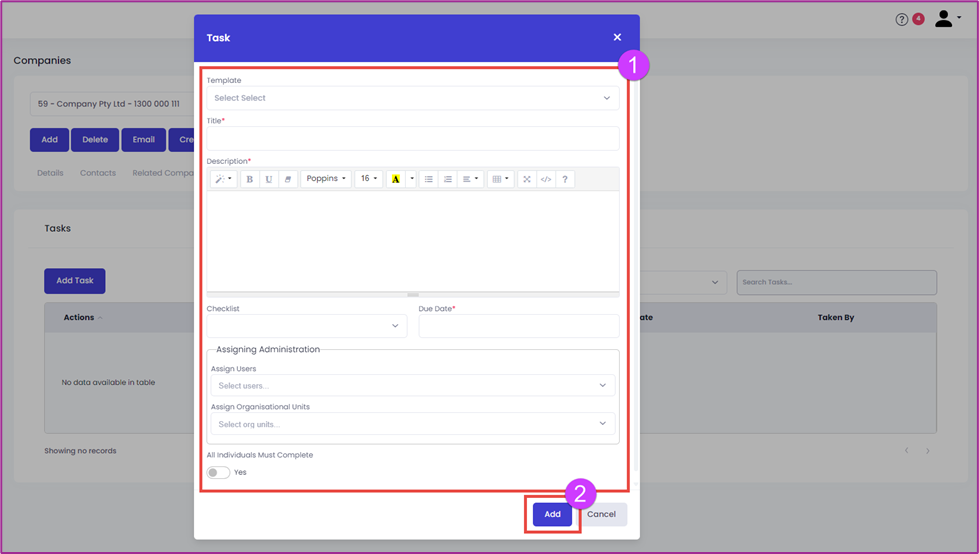Click into the Due Date field

pos(519,326)
